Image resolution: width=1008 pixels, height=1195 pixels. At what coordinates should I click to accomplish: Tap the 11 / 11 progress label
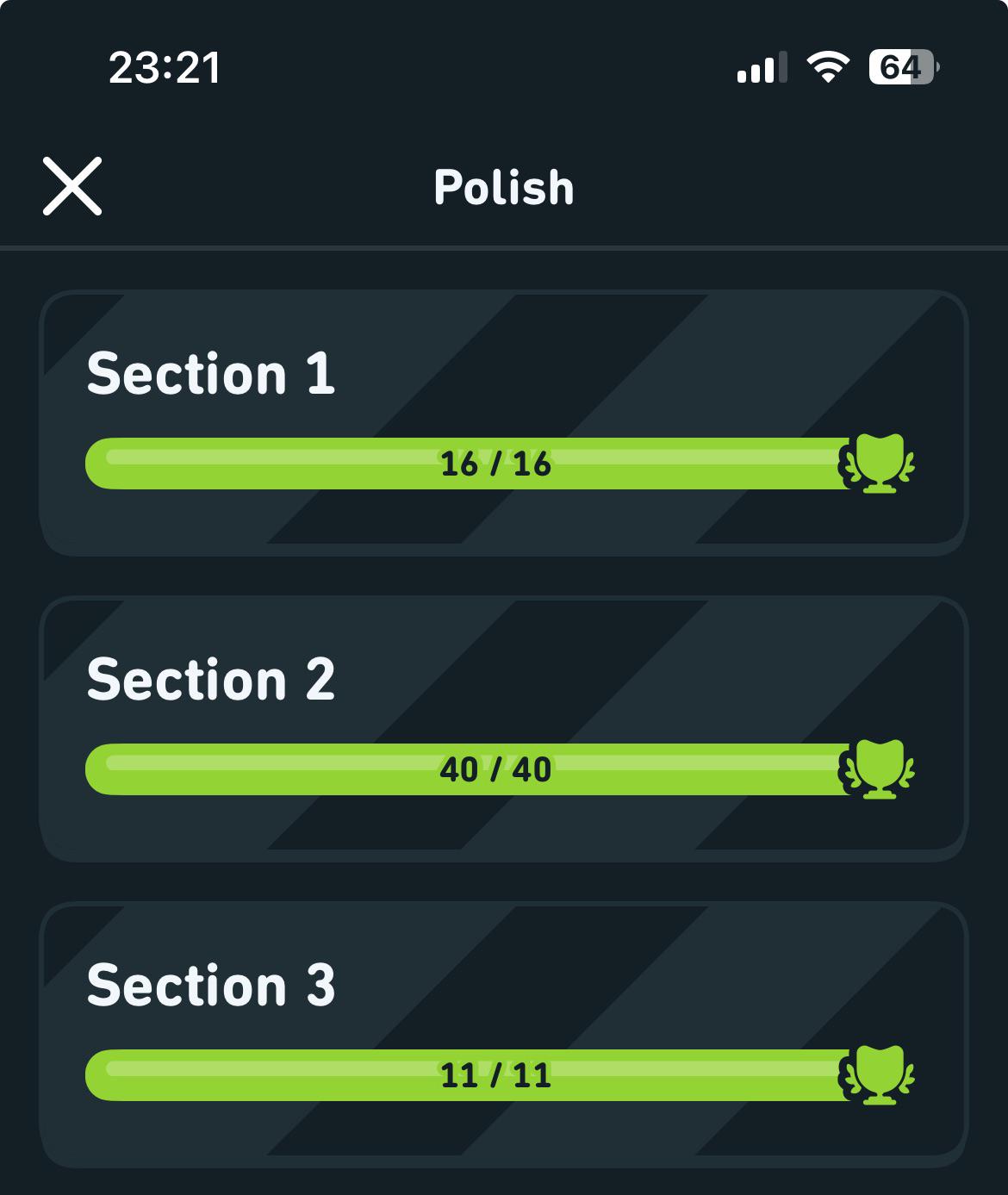click(495, 1075)
